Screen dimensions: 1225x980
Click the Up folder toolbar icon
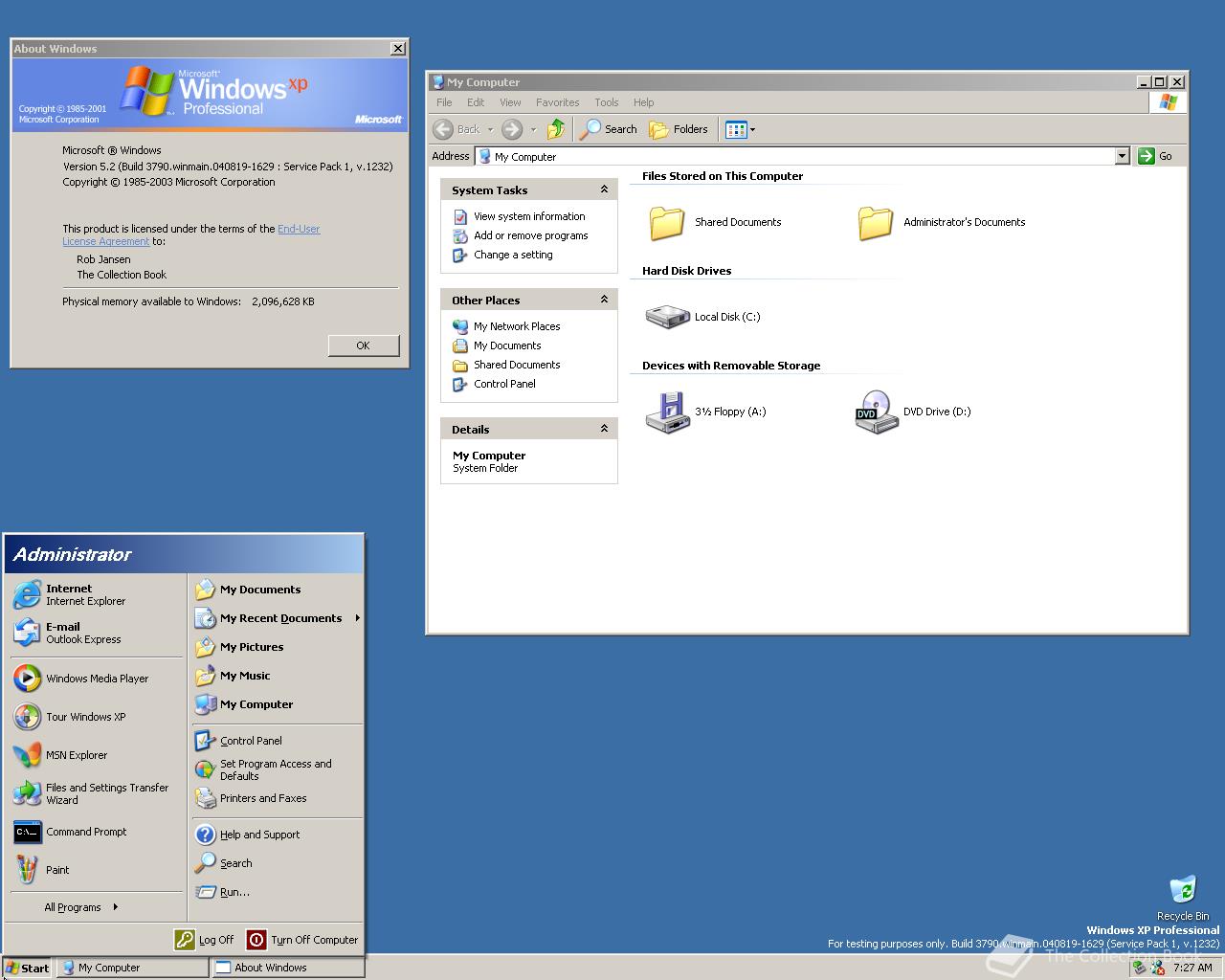tap(556, 129)
